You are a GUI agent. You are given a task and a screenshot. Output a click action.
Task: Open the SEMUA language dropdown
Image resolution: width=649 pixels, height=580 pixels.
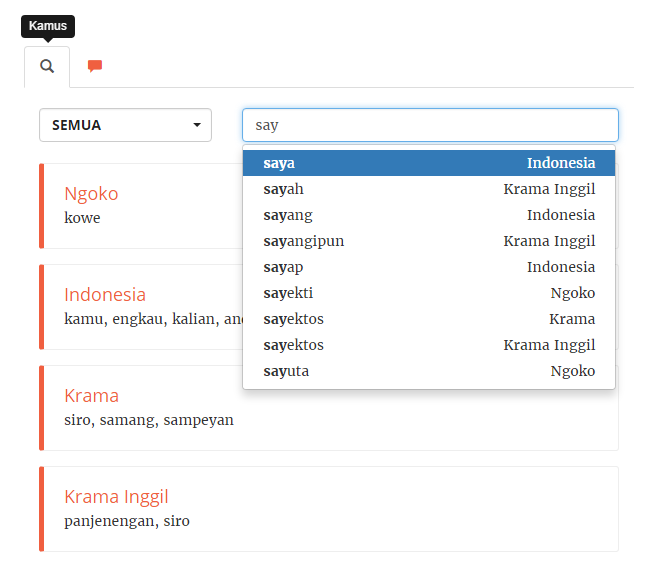125,125
